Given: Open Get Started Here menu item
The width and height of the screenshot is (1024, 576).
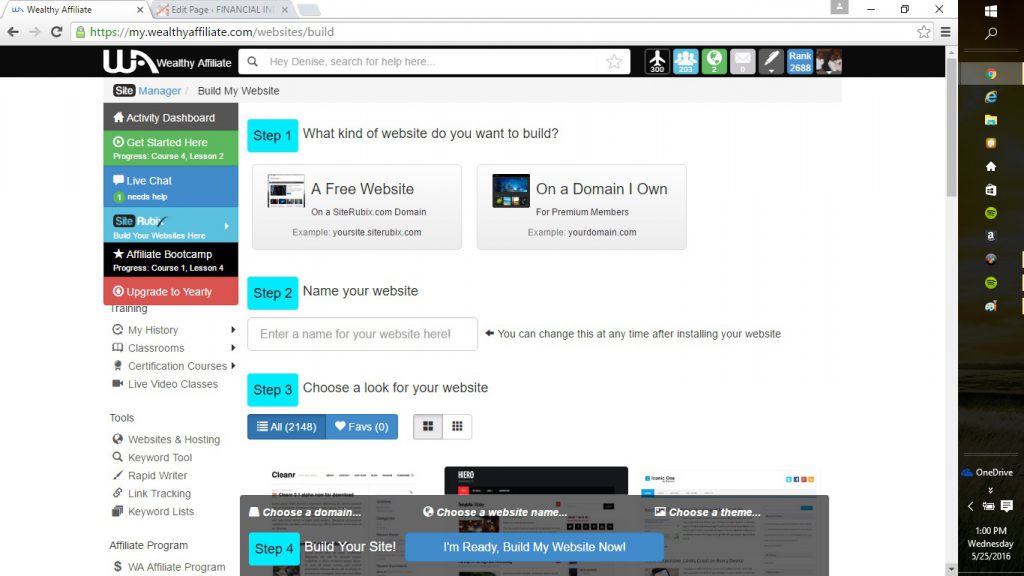Looking at the screenshot, I should coord(170,148).
